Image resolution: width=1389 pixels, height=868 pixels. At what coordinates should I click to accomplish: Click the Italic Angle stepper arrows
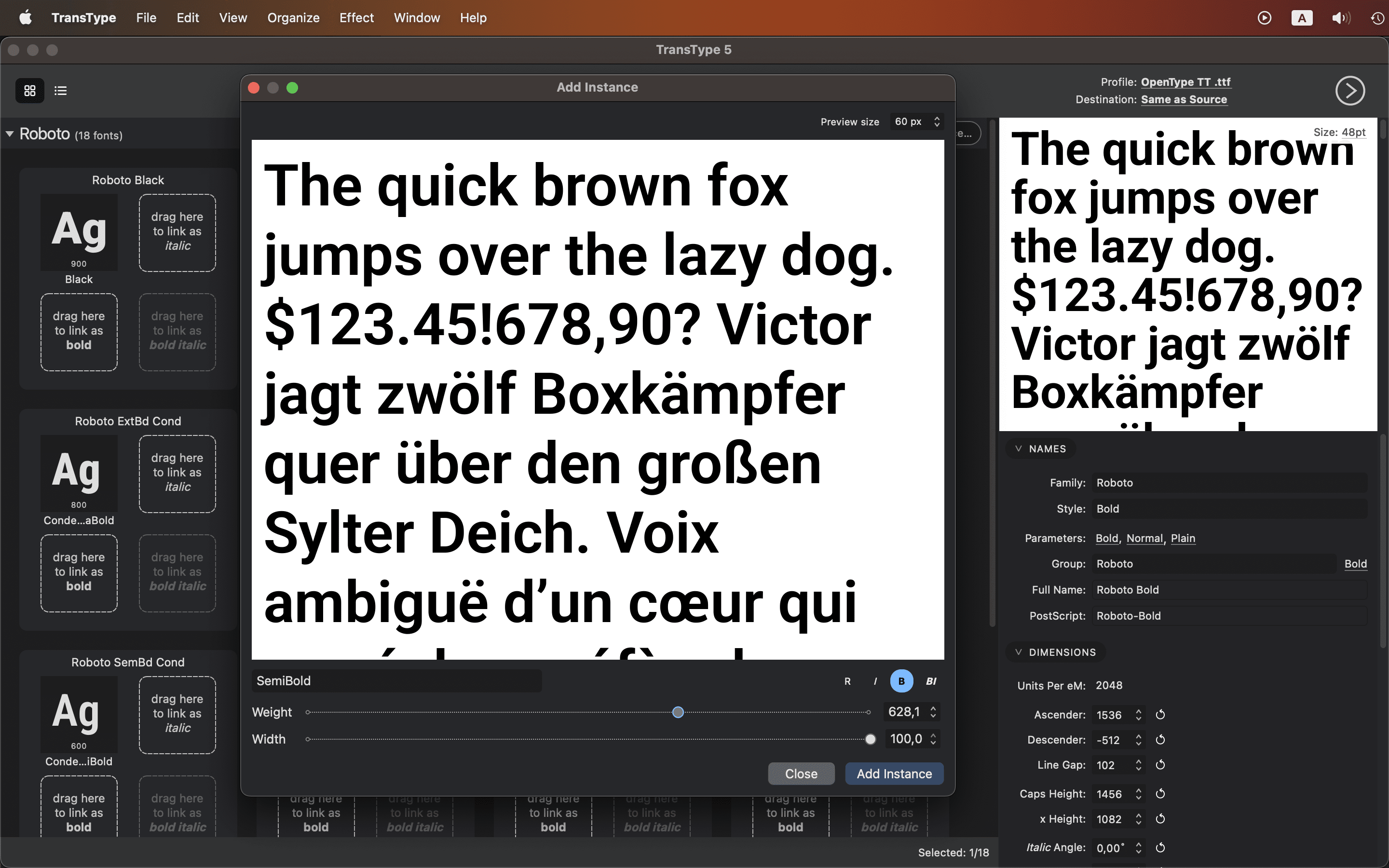(1138, 847)
